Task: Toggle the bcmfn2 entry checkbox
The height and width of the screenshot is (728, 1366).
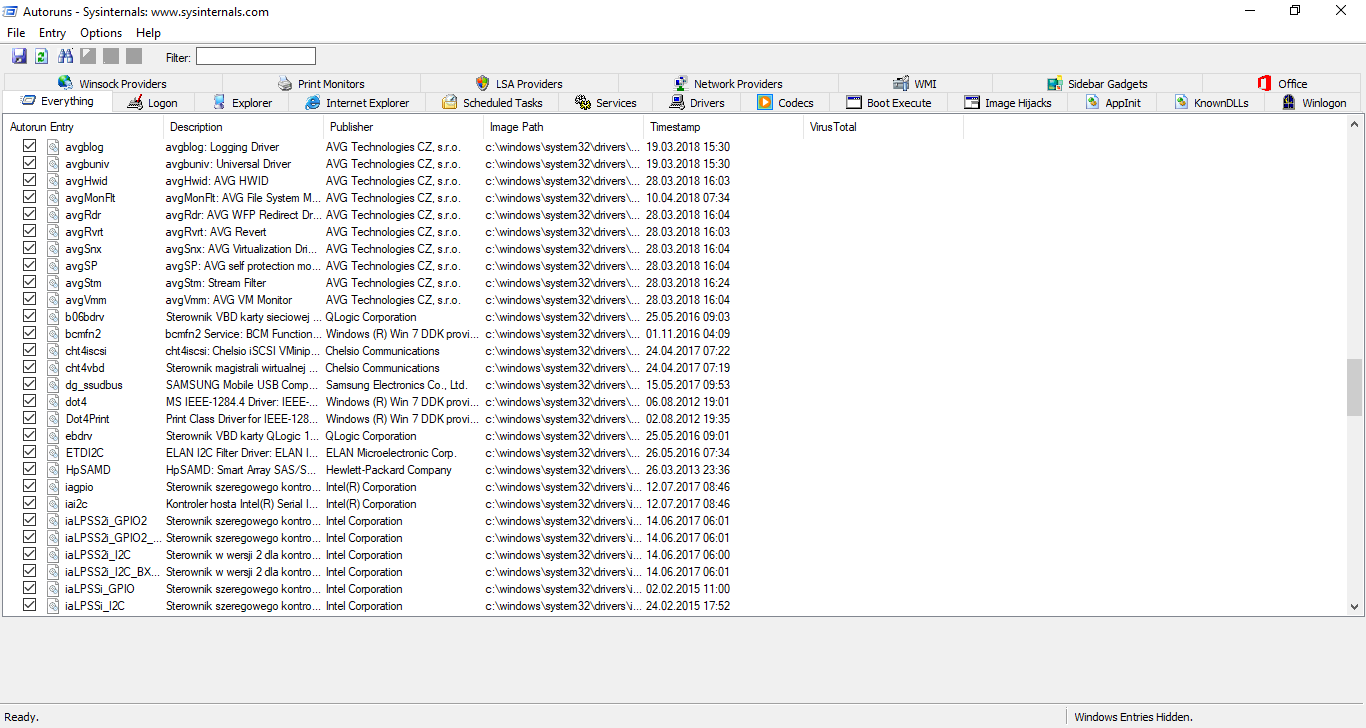Action: point(29,333)
